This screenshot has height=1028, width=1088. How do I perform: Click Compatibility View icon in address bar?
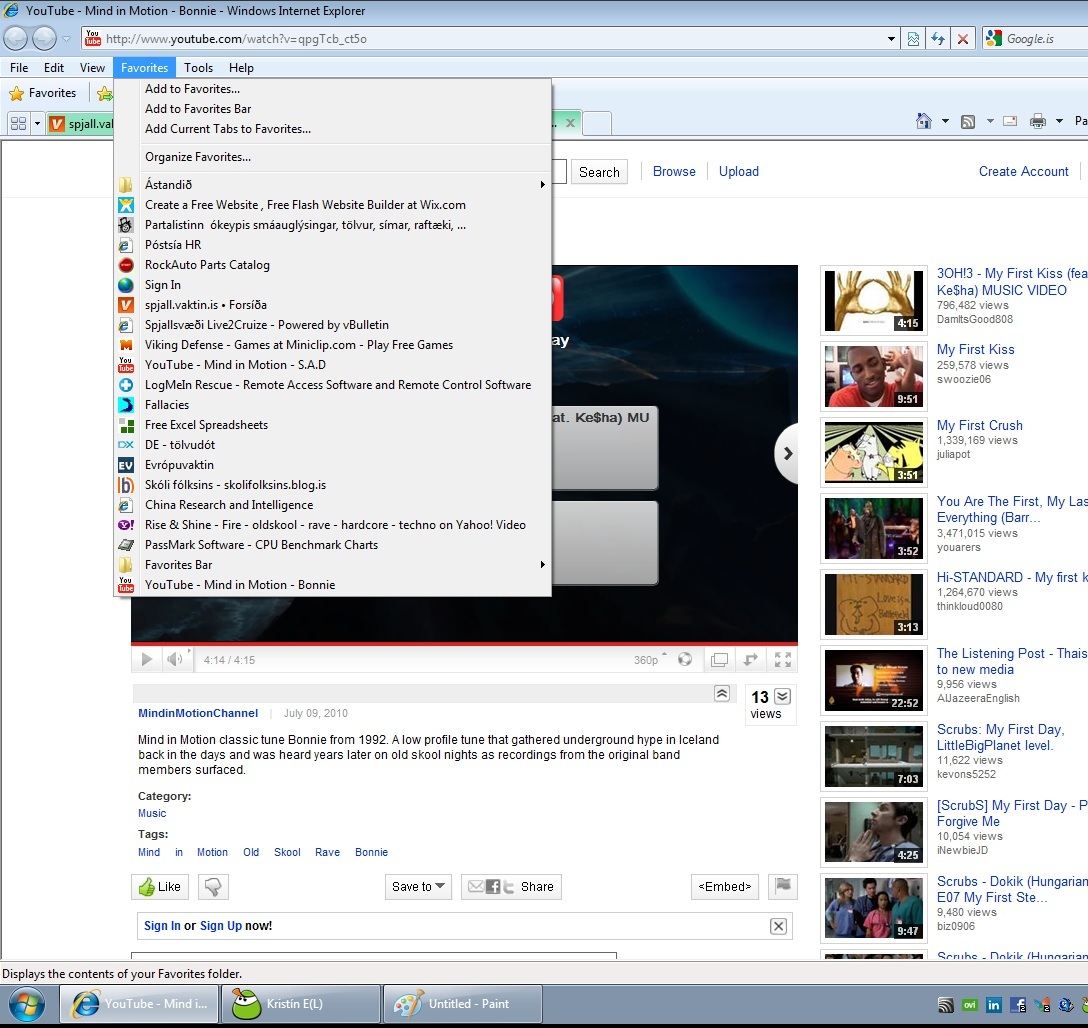(913, 39)
